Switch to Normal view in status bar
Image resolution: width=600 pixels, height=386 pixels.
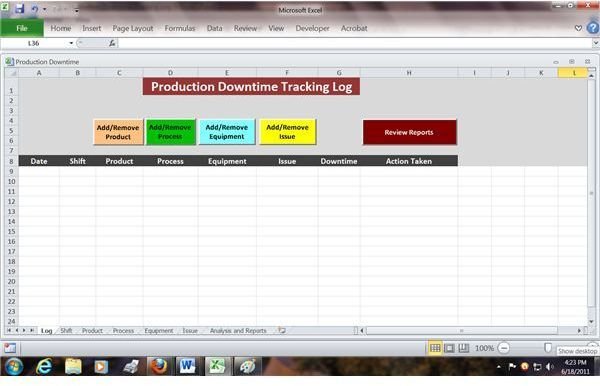click(x=435, y=348)
